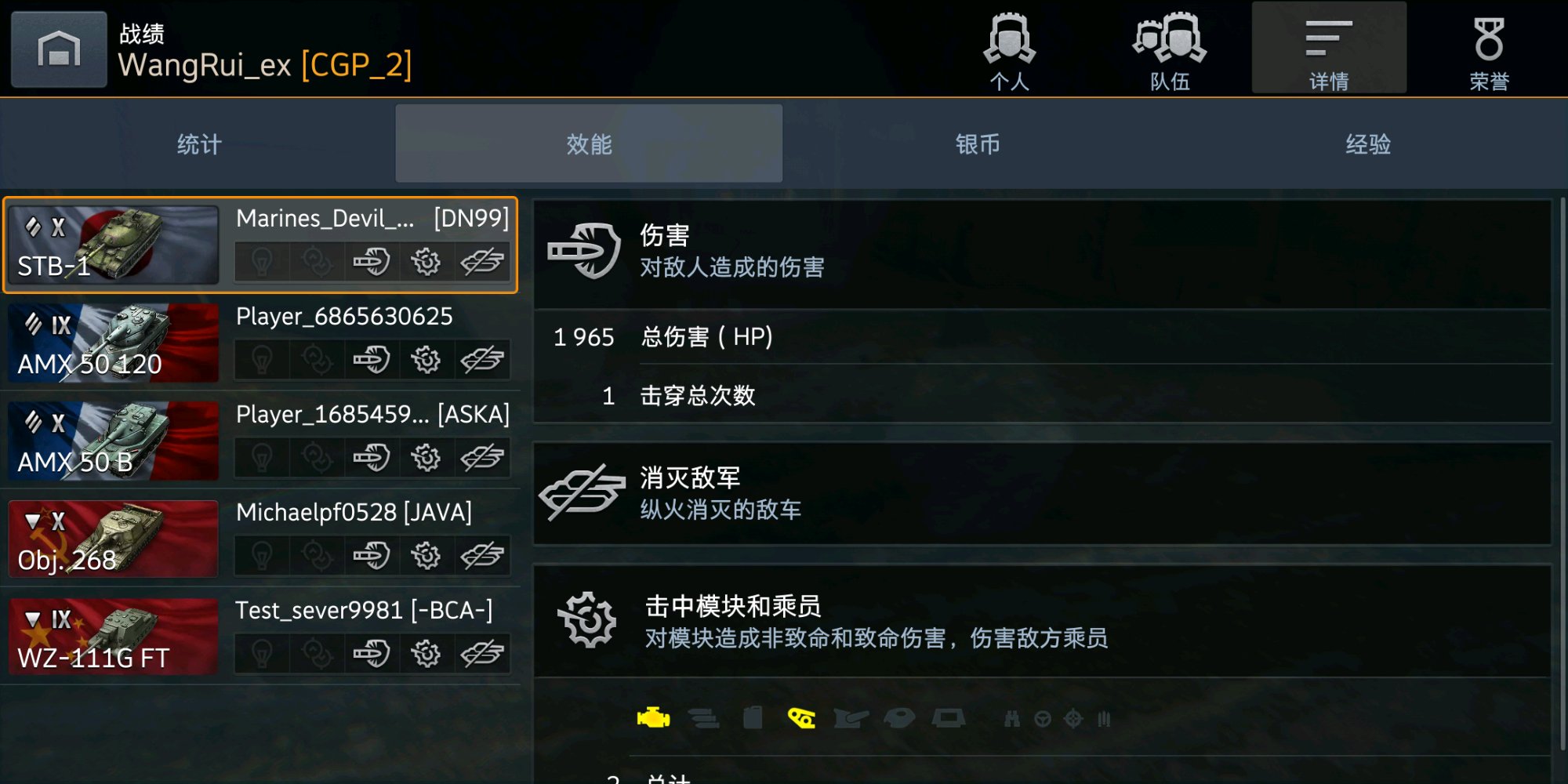Switch to the 统计 statistics tab
Image resolution: width=1568 pixels, height=784 pixels.
click(199, 144)
